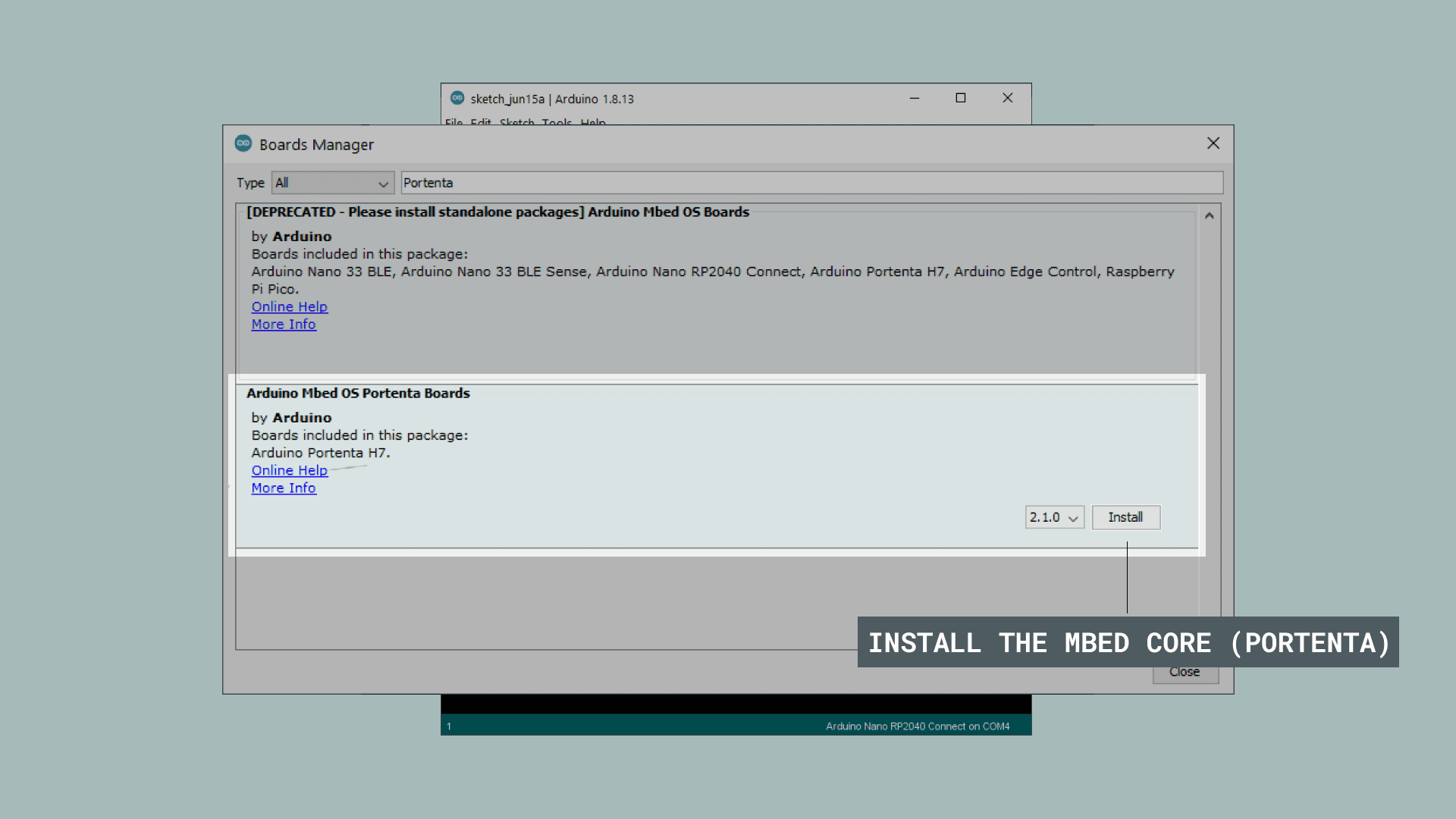Close the Boards Manager dialog with X

point(1213,143)
